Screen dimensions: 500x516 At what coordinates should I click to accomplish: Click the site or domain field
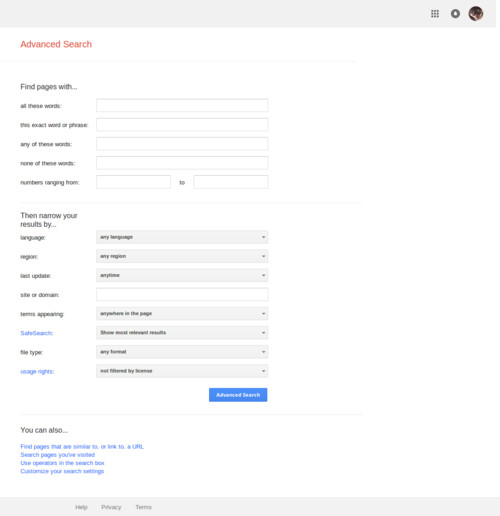pos(182,294)
